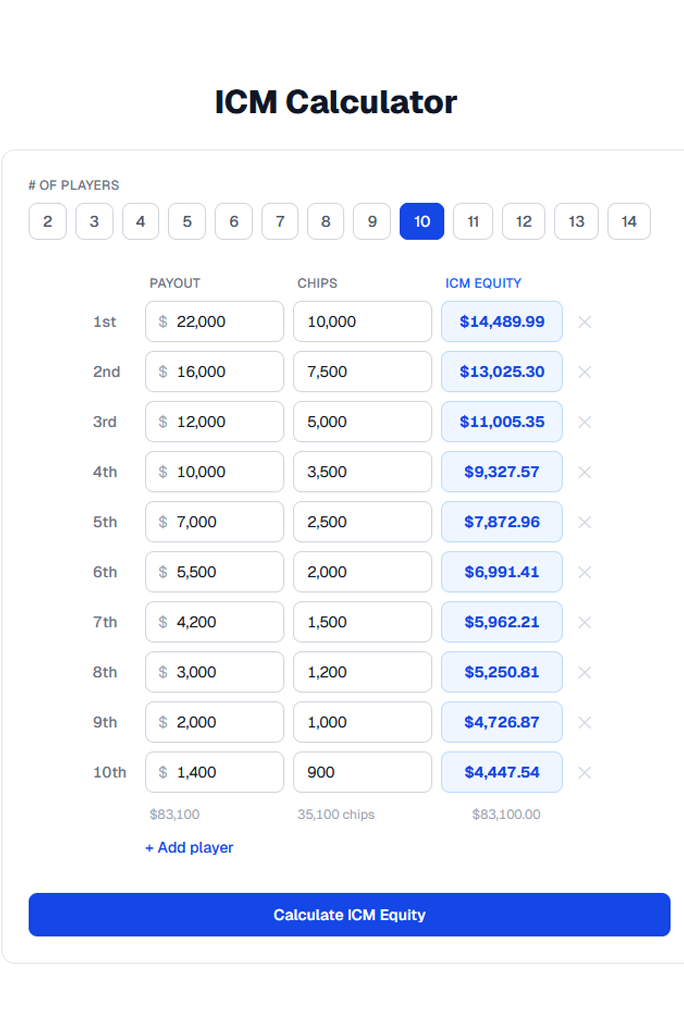Remove the 6th place player row
684x1026 pixels.
pyautogui.click(x=585, y=572)
